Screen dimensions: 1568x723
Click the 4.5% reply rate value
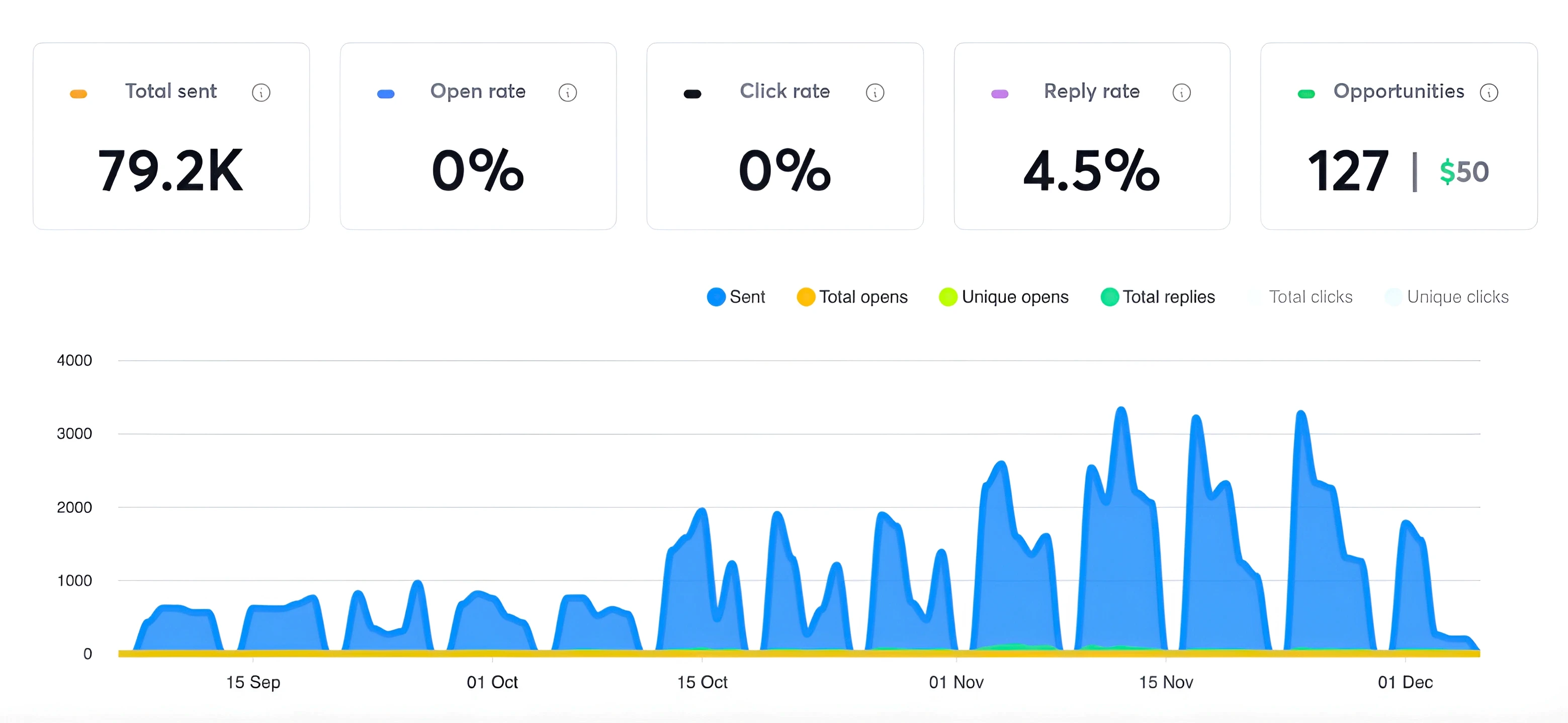1091,171
